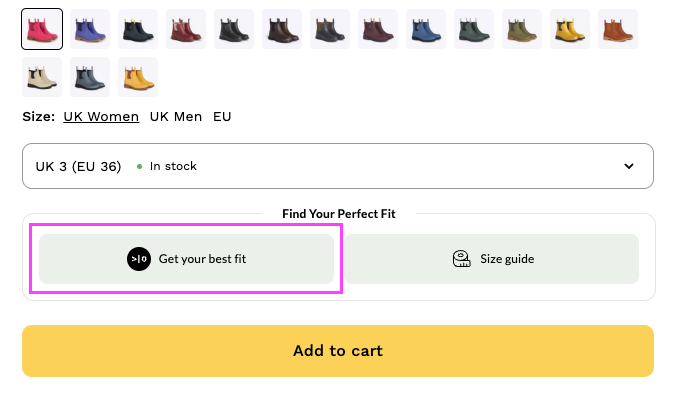Choose the cream beige boot swatch
679x395 pixels.
42,77
